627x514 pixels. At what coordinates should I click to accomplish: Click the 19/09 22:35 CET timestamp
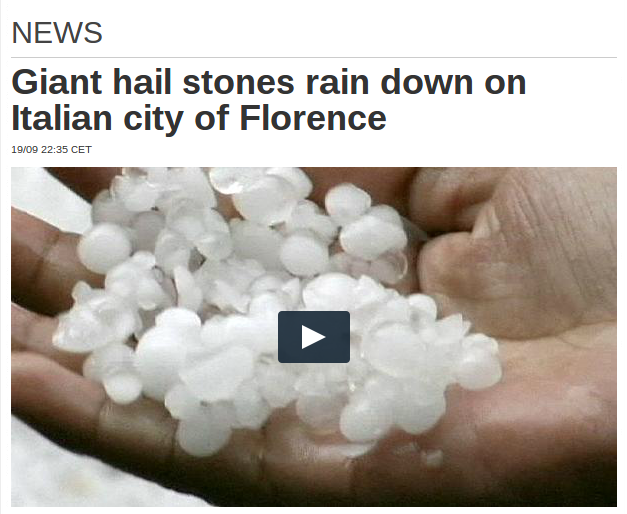pyautogui.click(x=52, y=150)
